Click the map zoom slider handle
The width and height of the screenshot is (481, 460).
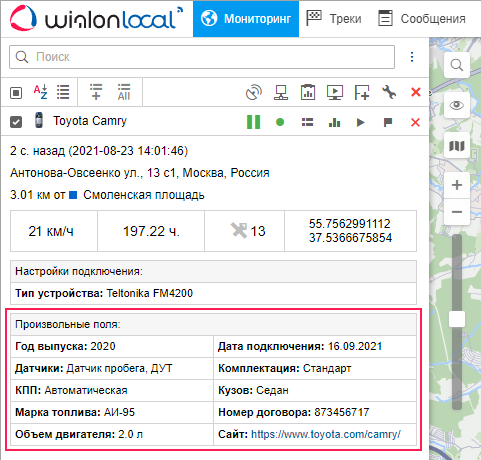(x=457, y=319)
